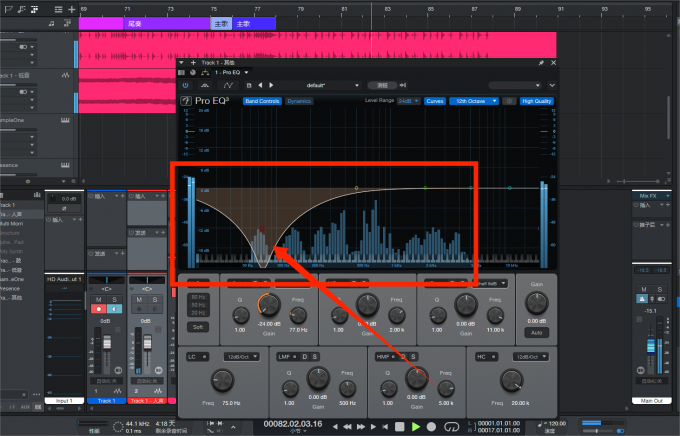
Task: Click the Soft button in the LLC section
Action: click(x=198, y=327)
